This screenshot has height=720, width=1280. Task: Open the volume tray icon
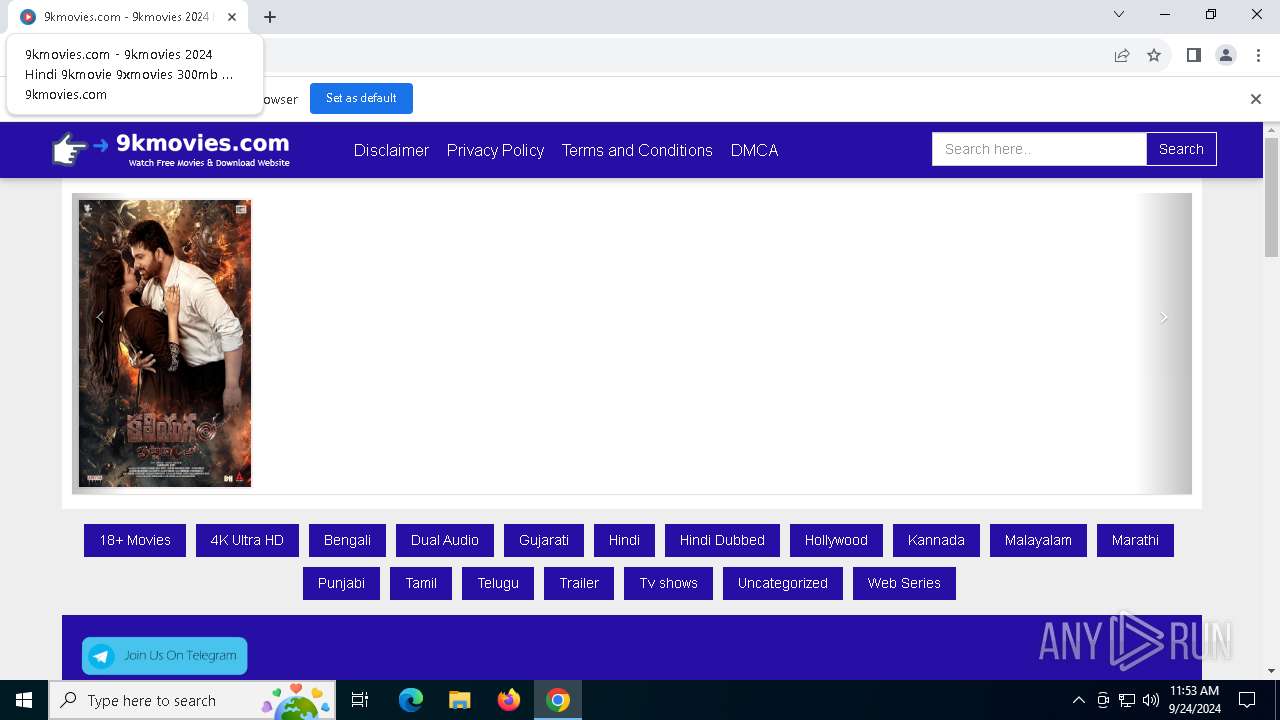pyautogui.click(x=1151, y=700)
